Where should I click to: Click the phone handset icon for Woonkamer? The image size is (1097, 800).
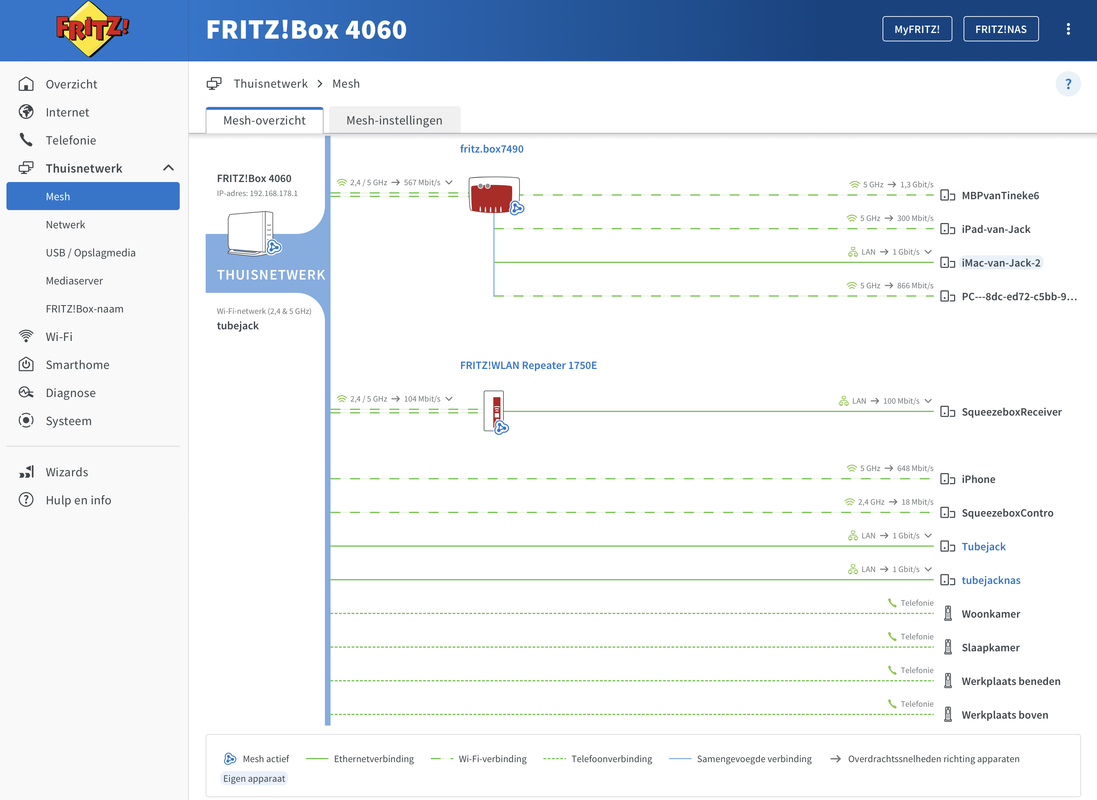click(948, 614)
